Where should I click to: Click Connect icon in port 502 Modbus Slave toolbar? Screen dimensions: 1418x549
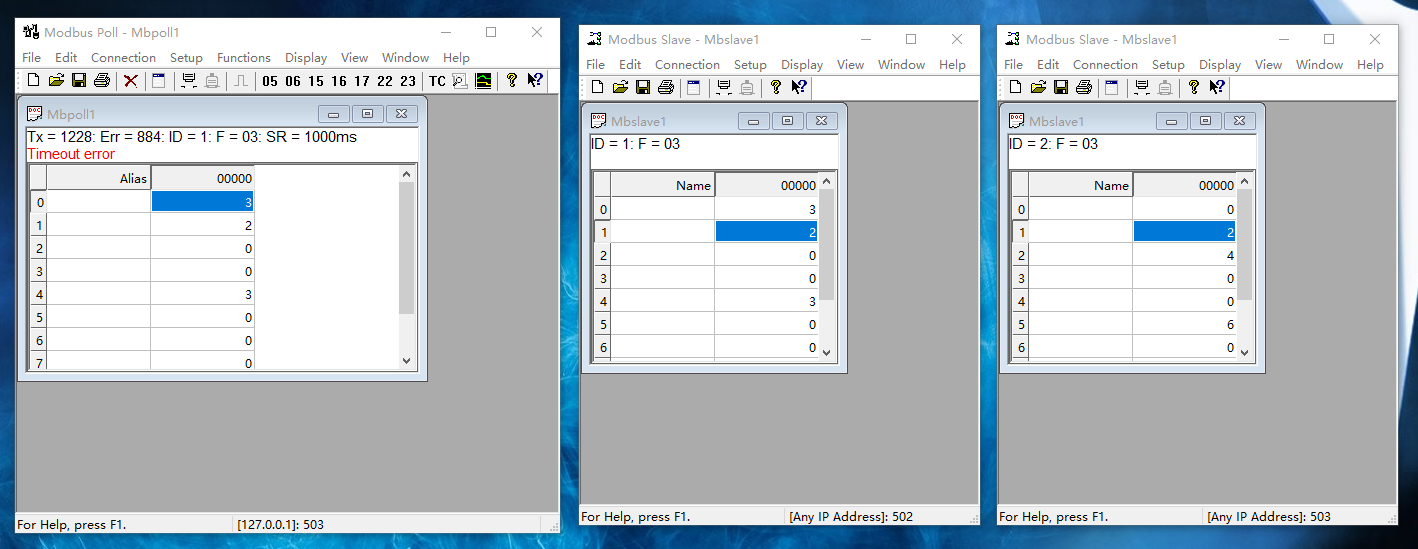coord(724,87)
